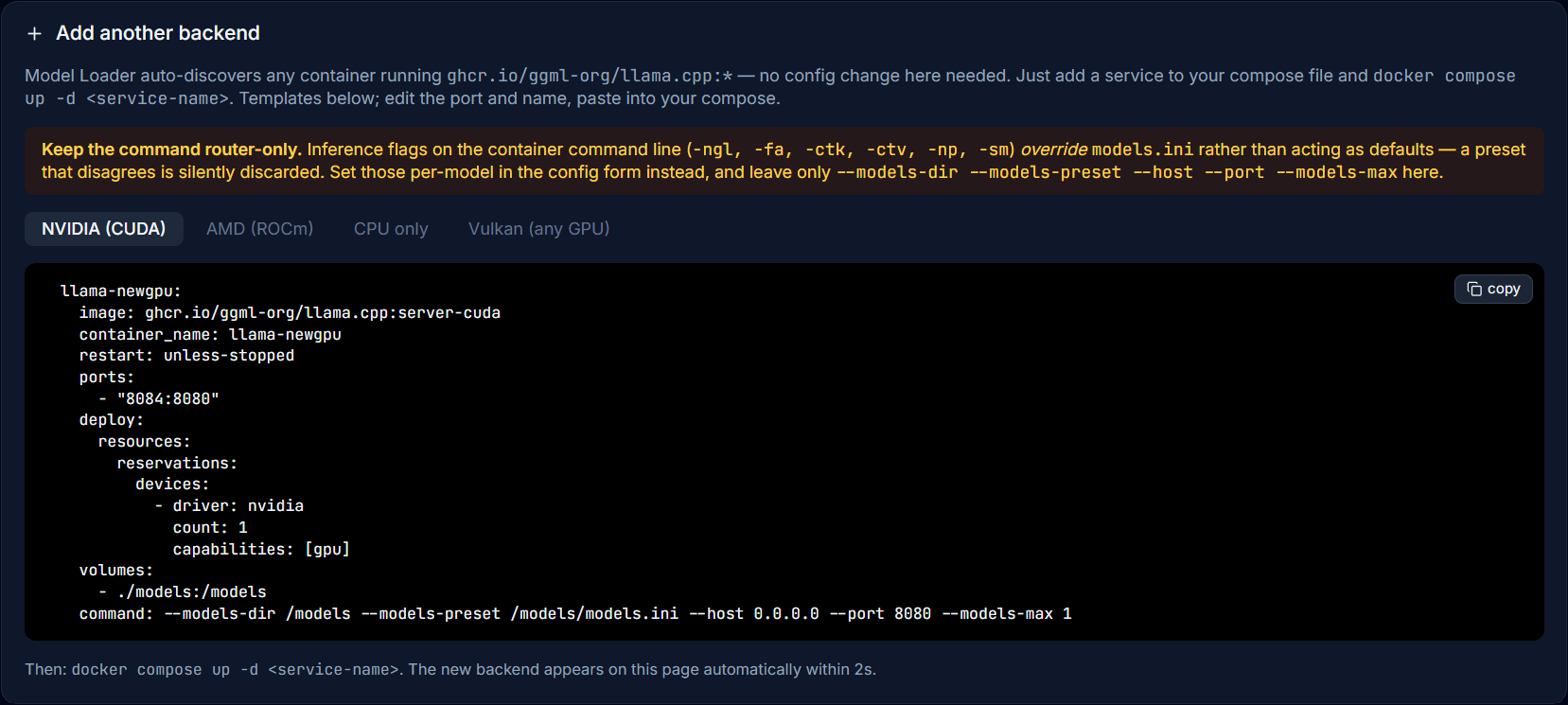
Task: Click the "8084:8080" port mapping text
Action: 168,399
